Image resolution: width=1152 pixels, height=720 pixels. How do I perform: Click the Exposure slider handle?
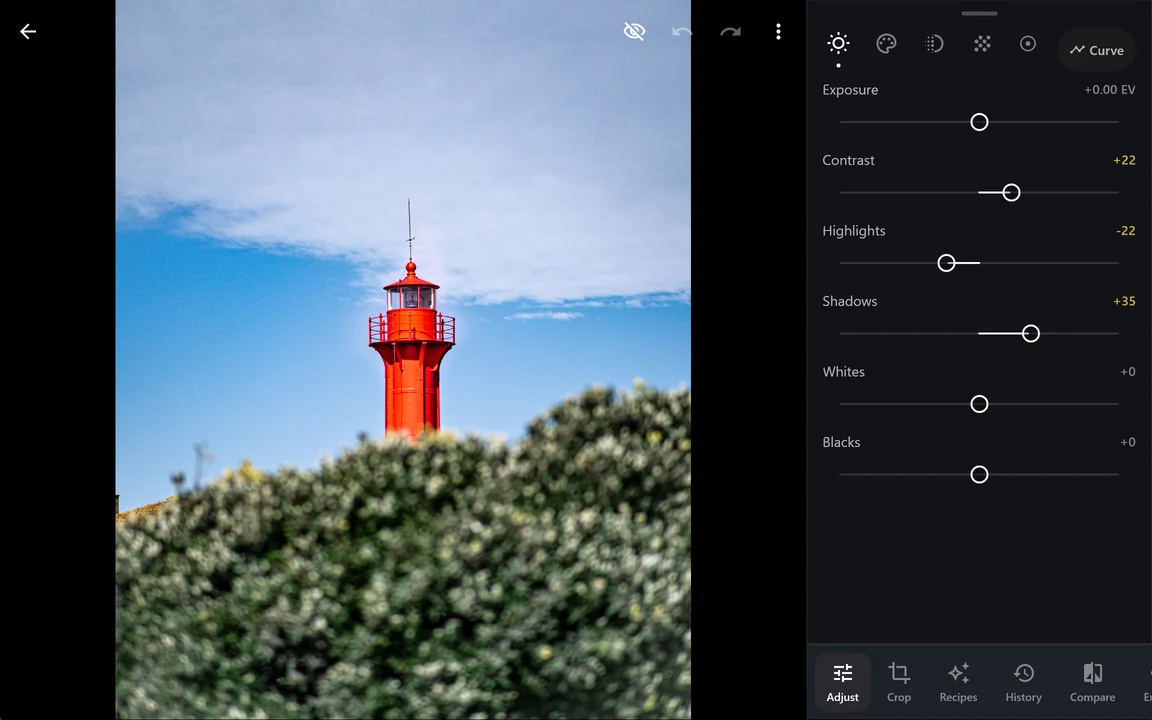pyautogui.click(x=979, y=122)
